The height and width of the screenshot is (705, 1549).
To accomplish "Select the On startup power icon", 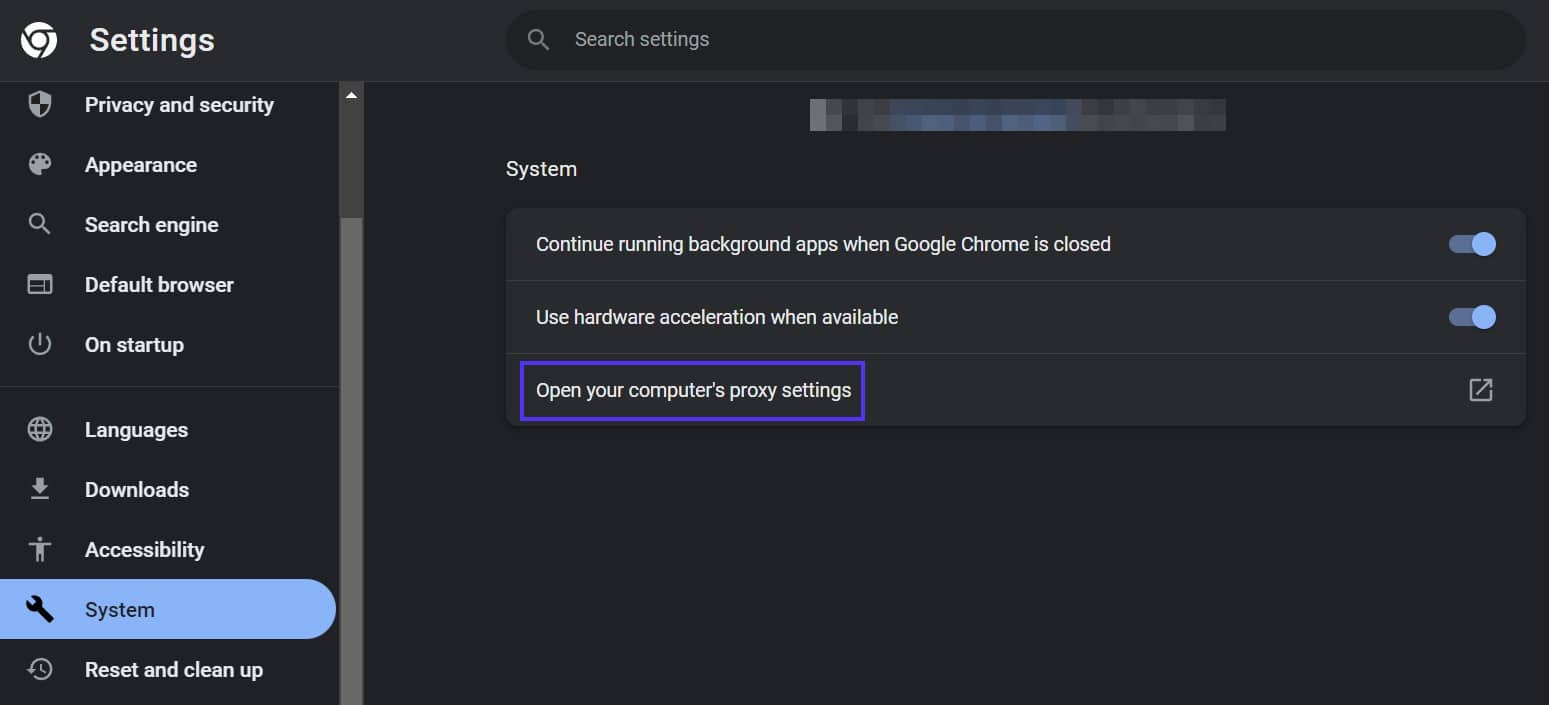I will pyautogui.click(x=39, y=344).
